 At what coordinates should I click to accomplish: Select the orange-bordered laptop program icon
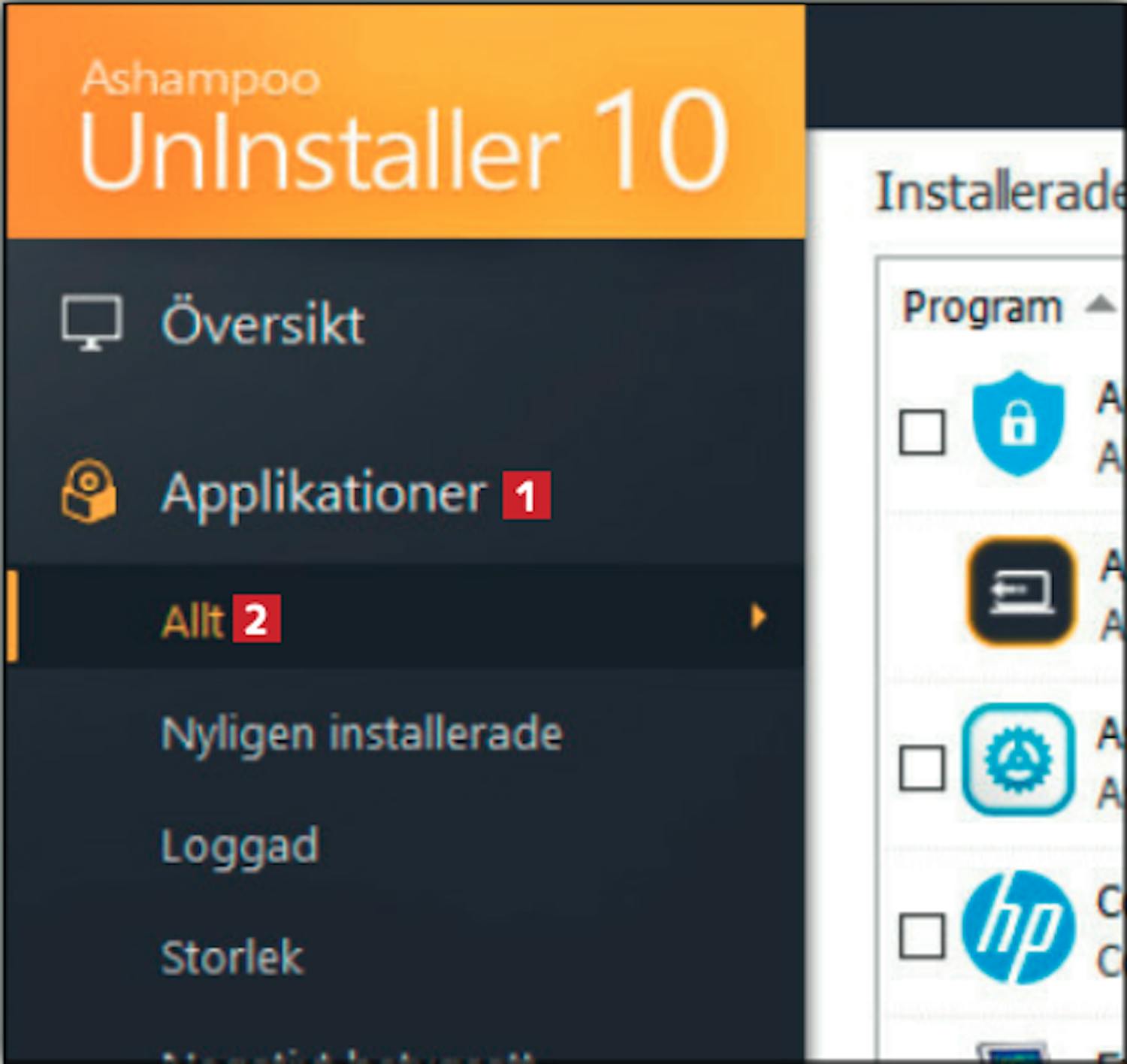click(1020, 592)
